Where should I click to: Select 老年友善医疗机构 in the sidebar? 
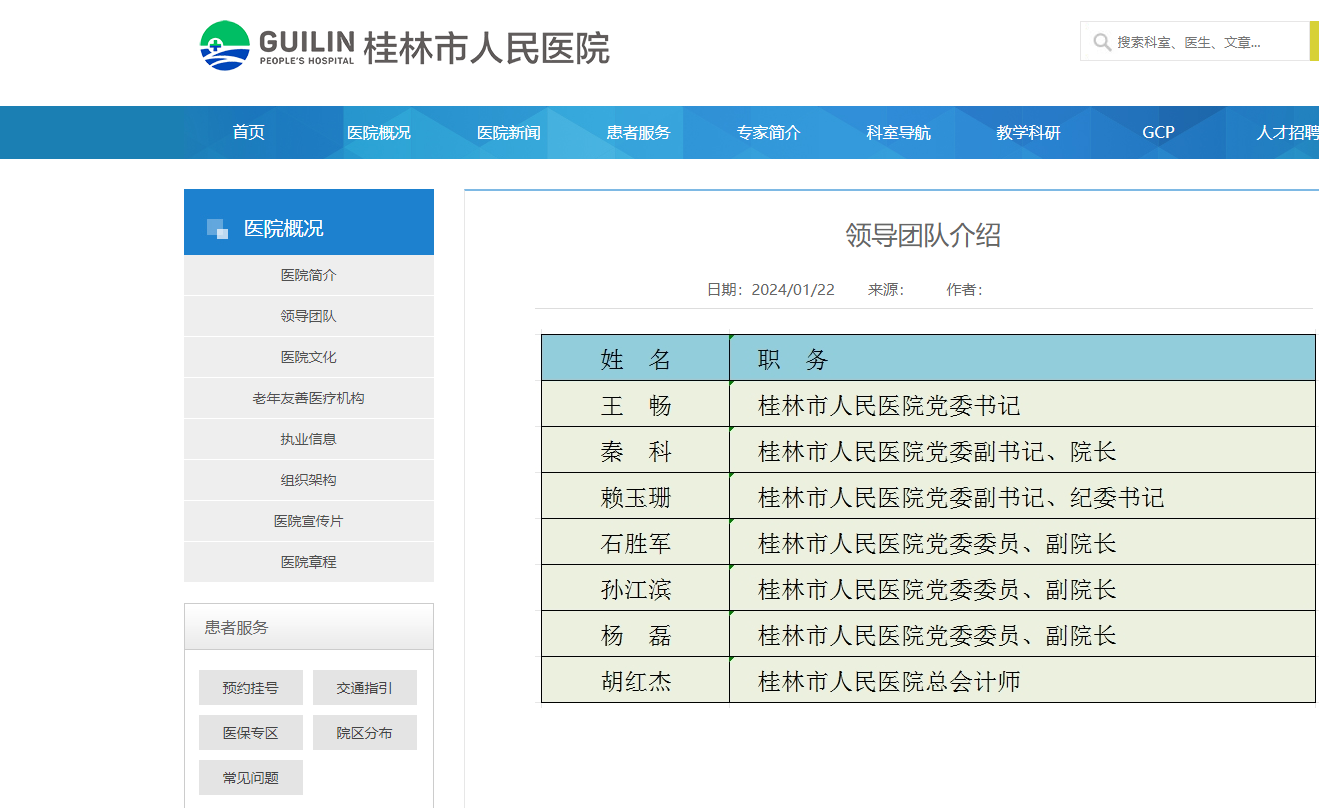pyautogui.click(x=309, y=398)
